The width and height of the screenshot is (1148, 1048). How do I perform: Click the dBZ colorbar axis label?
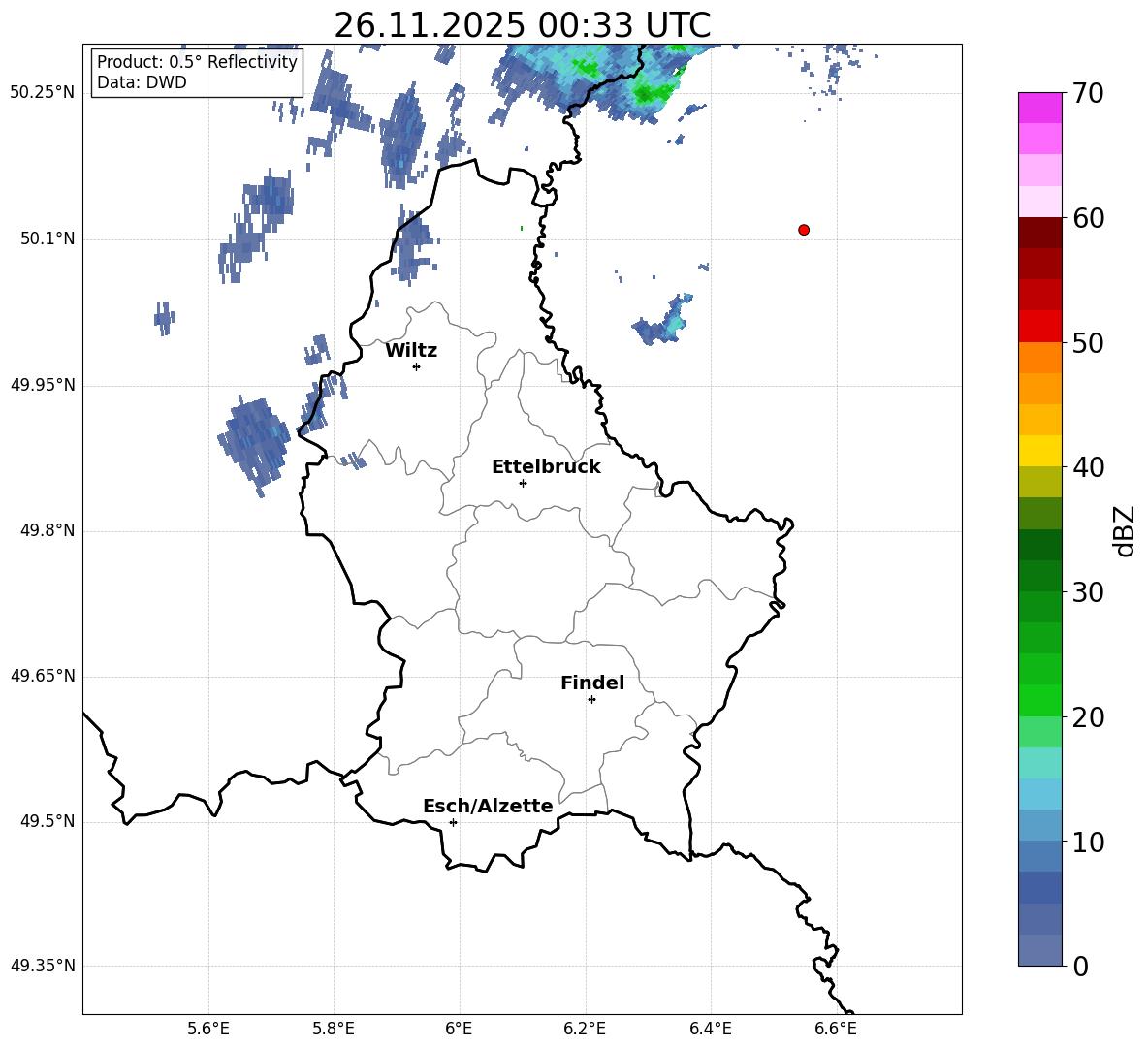point(1125,530)
